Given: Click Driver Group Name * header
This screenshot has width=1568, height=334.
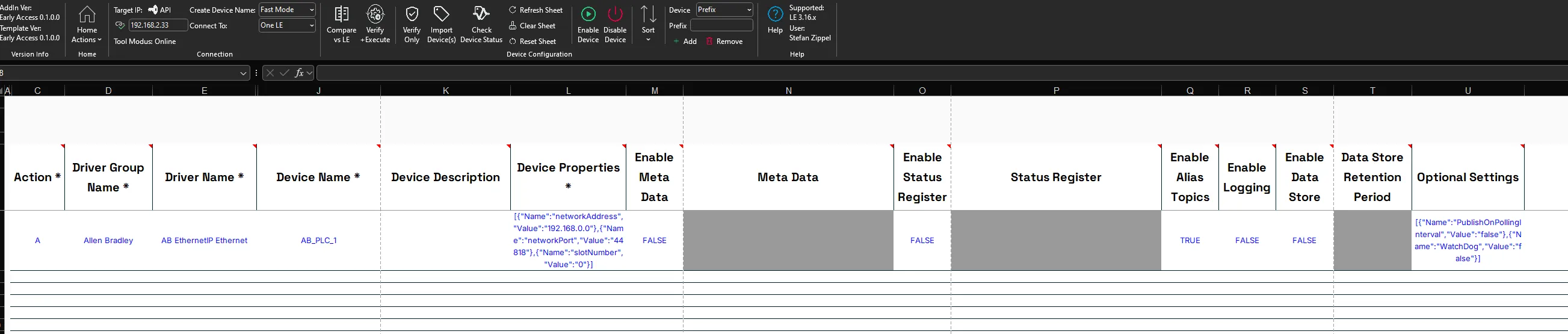Looking at the screenshot, I should click(x=108, y=177).
